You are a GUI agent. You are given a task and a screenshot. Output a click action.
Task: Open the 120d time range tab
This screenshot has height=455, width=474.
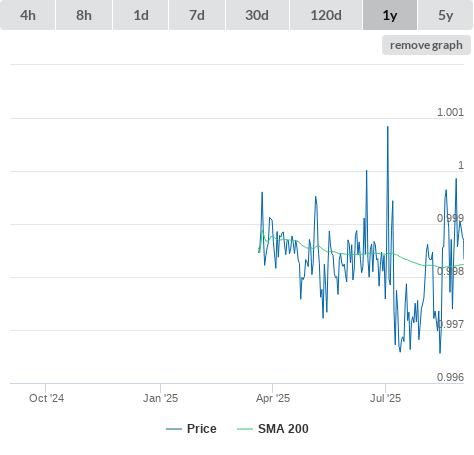tap(326, 15)
